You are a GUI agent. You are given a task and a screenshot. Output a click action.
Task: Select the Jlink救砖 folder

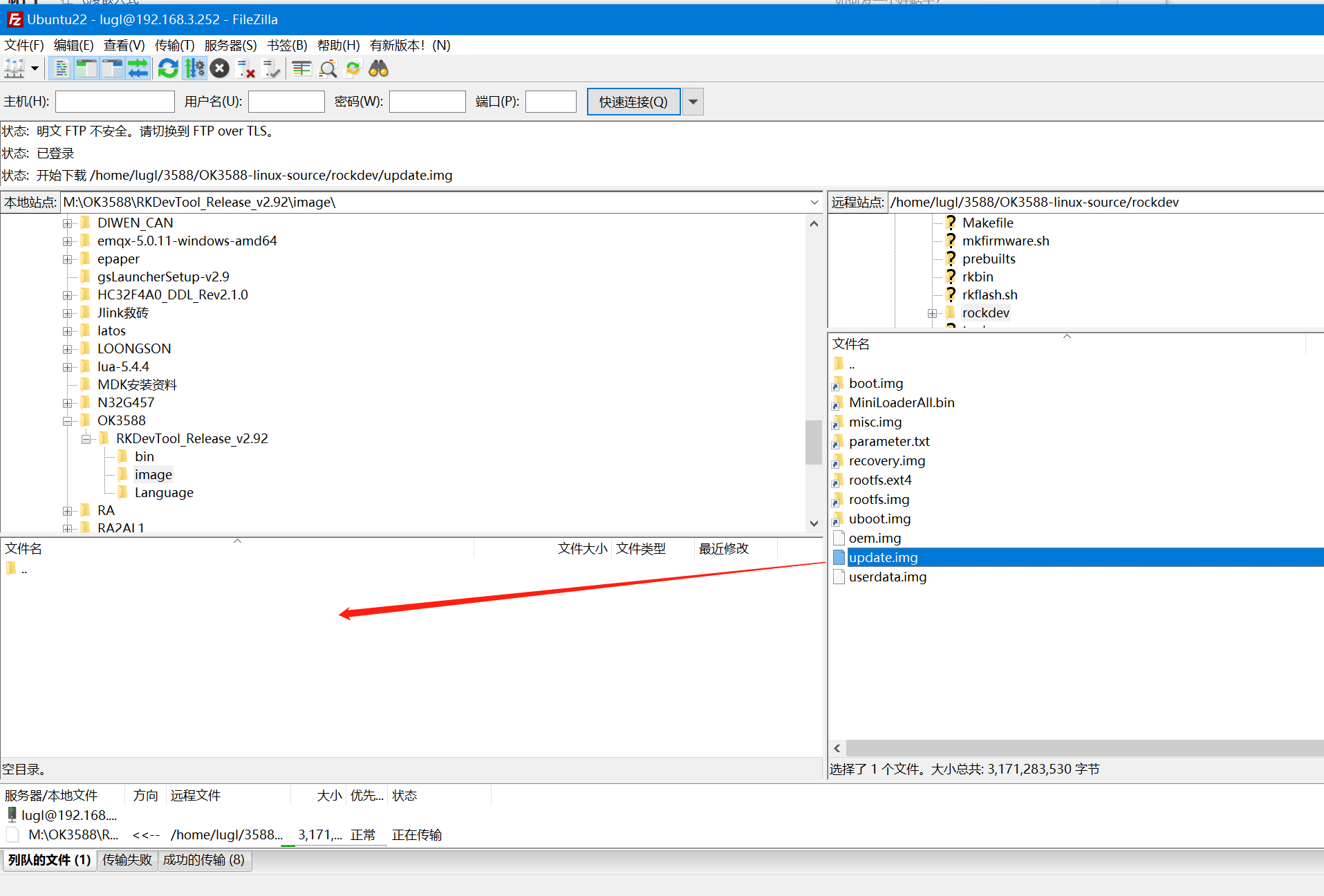(x=122, y=312)
